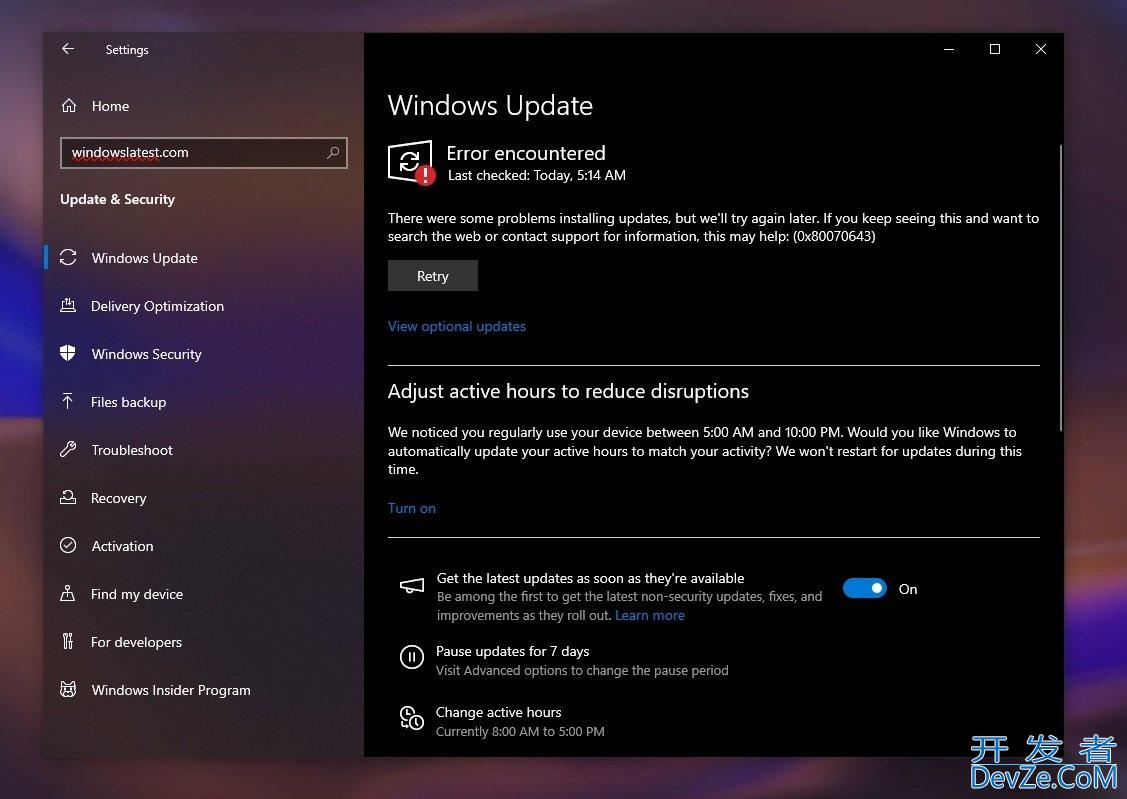This screenshot has width=1127, height=799.
Task: Click the search magnifier icon
Action: pos(333,153)
